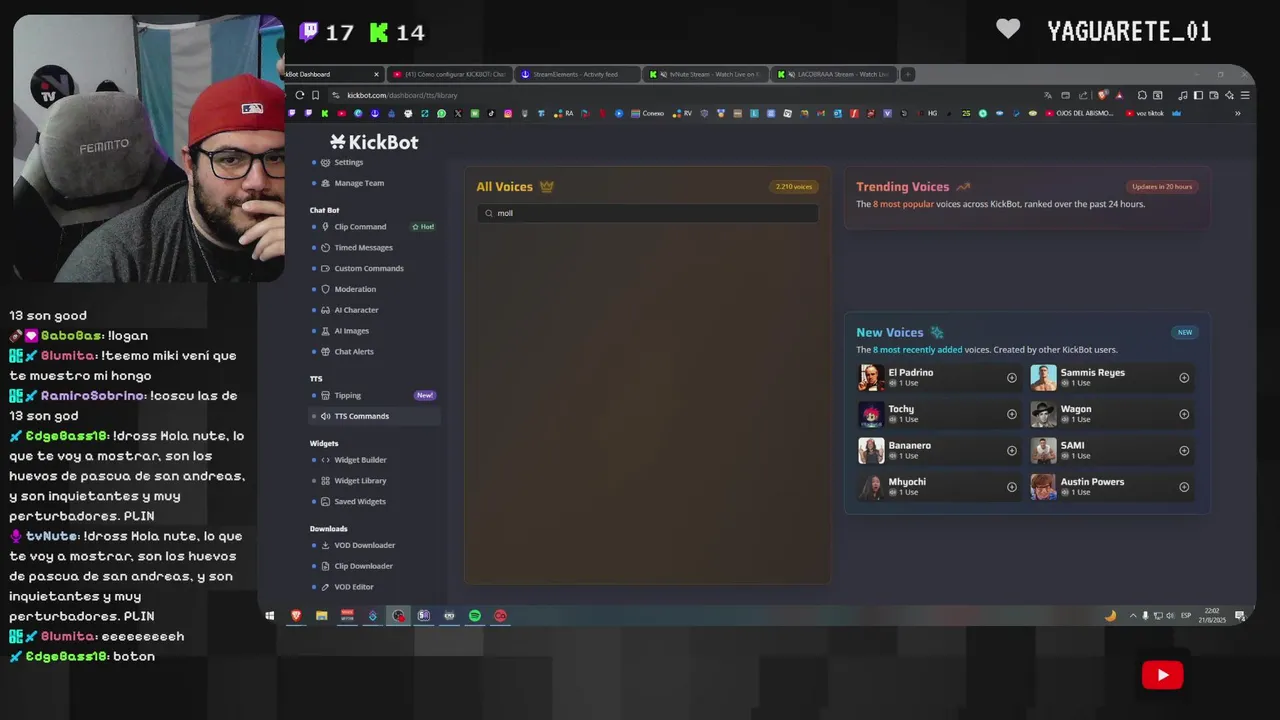Reload the page in browser toolbar

300,95
